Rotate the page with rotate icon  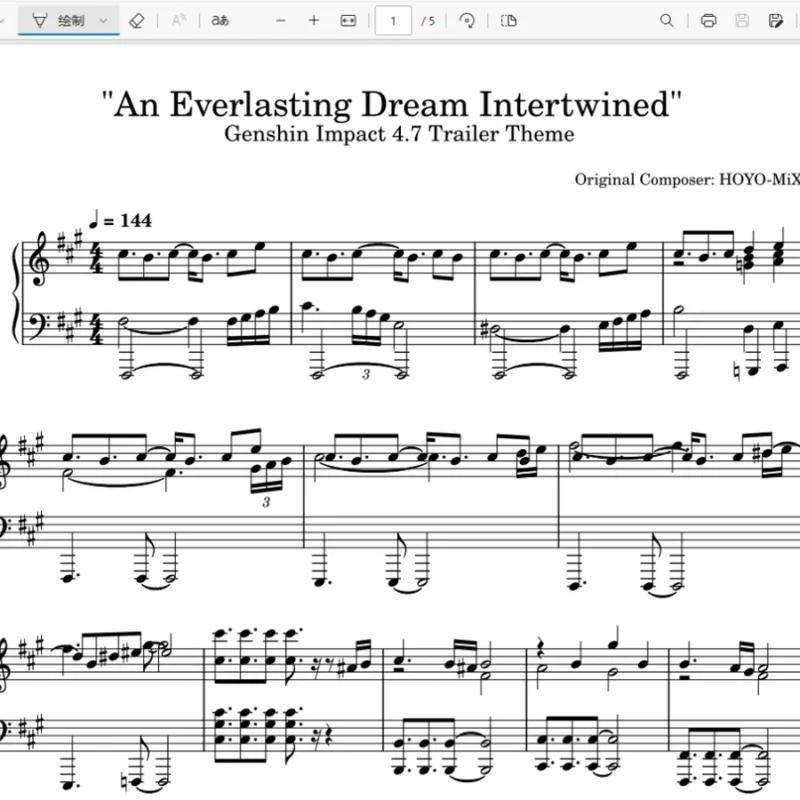coord(467,21)
